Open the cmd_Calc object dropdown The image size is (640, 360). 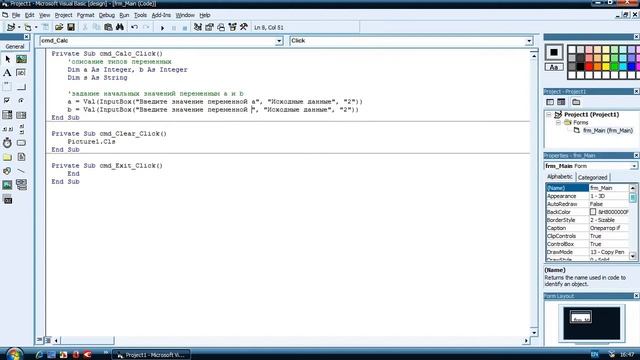click(279, 41)
